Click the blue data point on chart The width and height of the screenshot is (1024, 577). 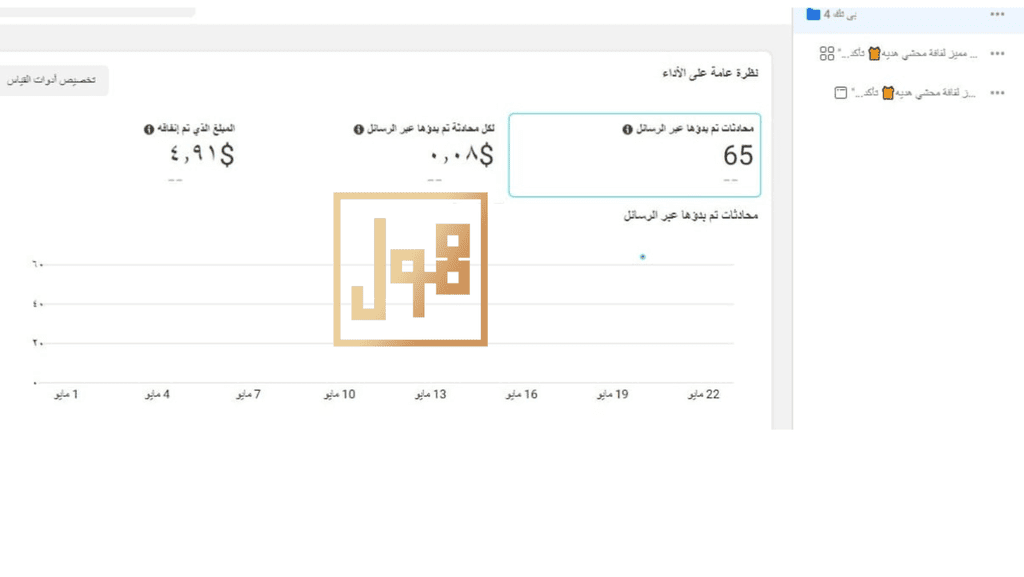point(643,257)
